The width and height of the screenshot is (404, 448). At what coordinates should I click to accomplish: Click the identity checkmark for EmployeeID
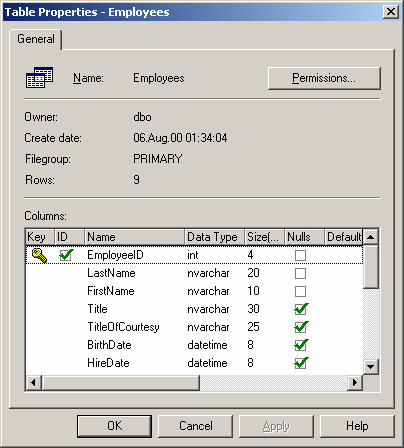pyautogui.click(x=66, y=255)
